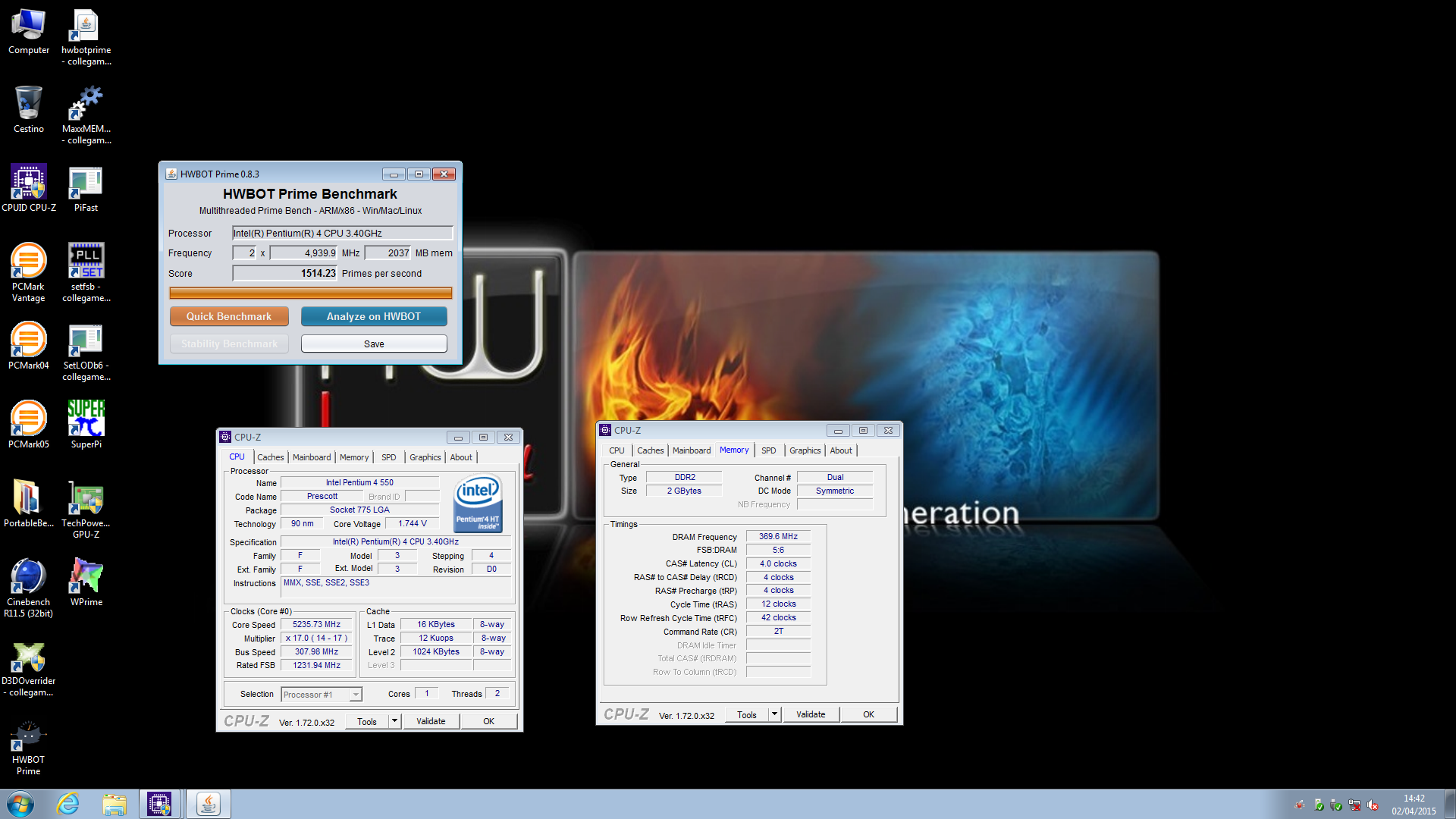Open the hwbotprime shortcut on desktop
This screenshot has height=819, width=1456.
[86, 37]
